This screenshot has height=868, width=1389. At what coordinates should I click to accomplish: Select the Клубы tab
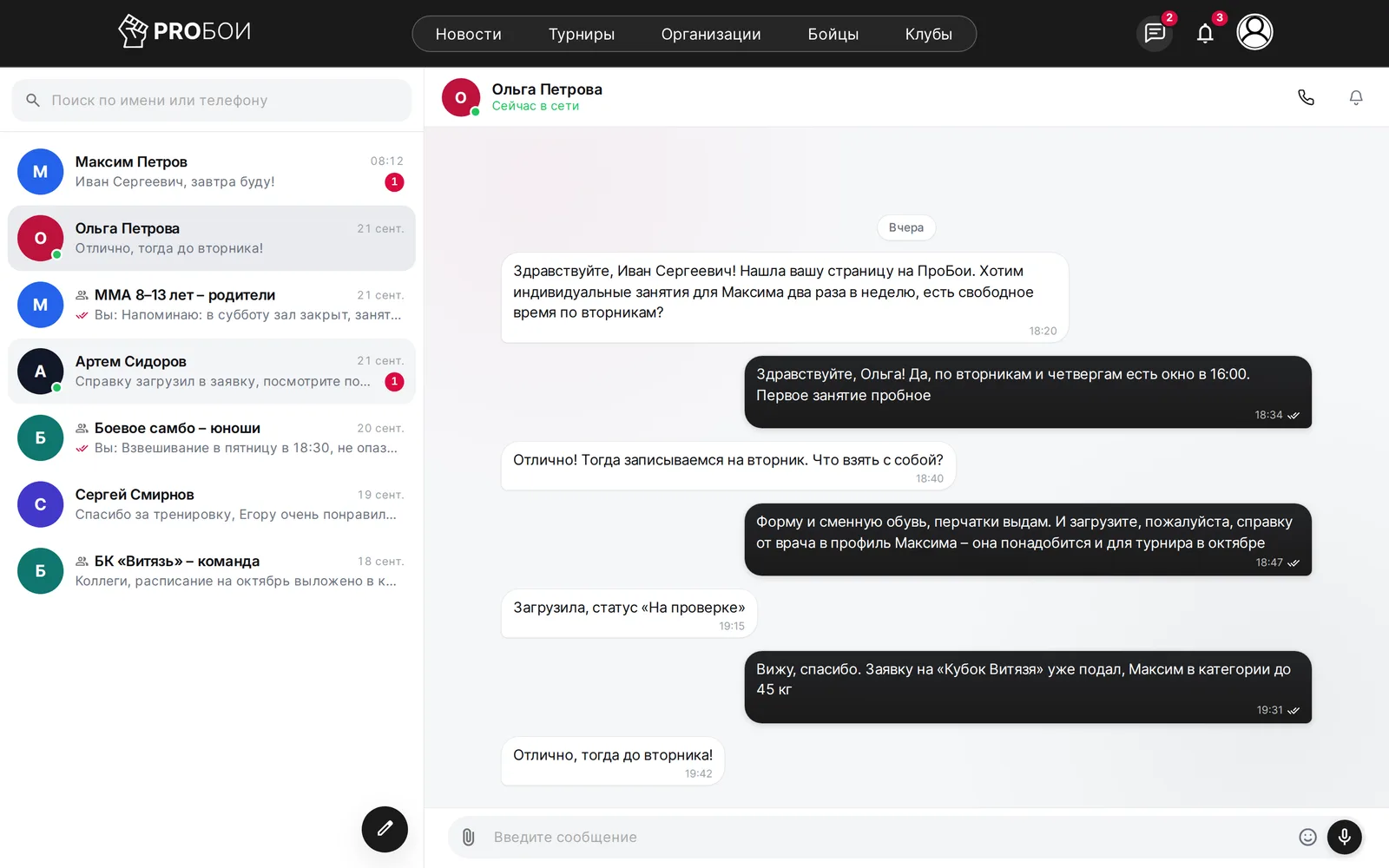coord(929,34)
